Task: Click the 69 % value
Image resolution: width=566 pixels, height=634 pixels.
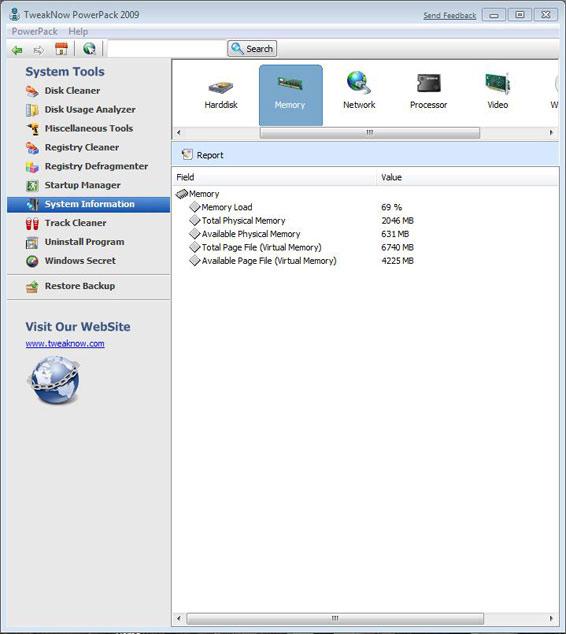Action: click(x=391, y=207)
